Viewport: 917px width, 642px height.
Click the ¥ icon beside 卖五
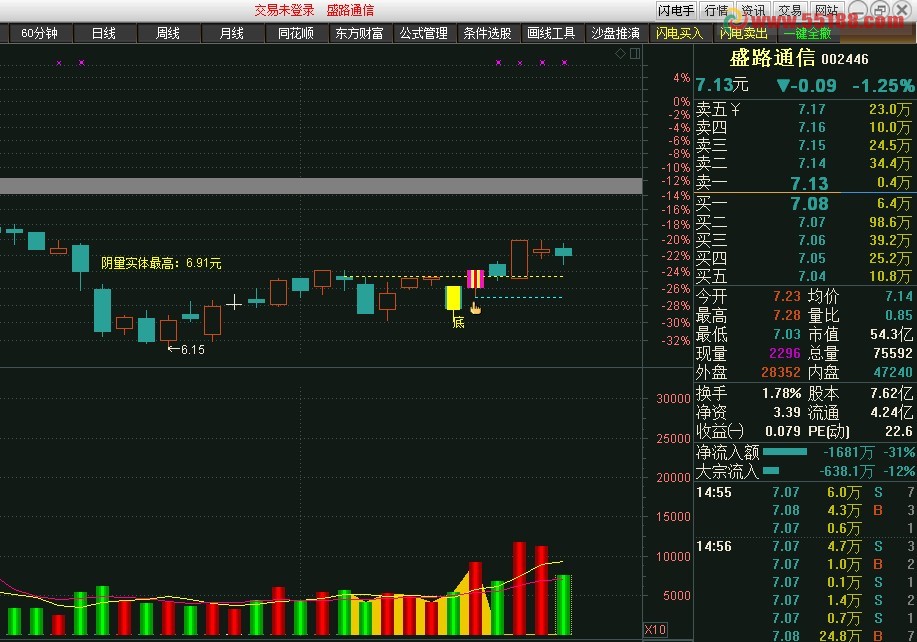(x=735, y=109)
